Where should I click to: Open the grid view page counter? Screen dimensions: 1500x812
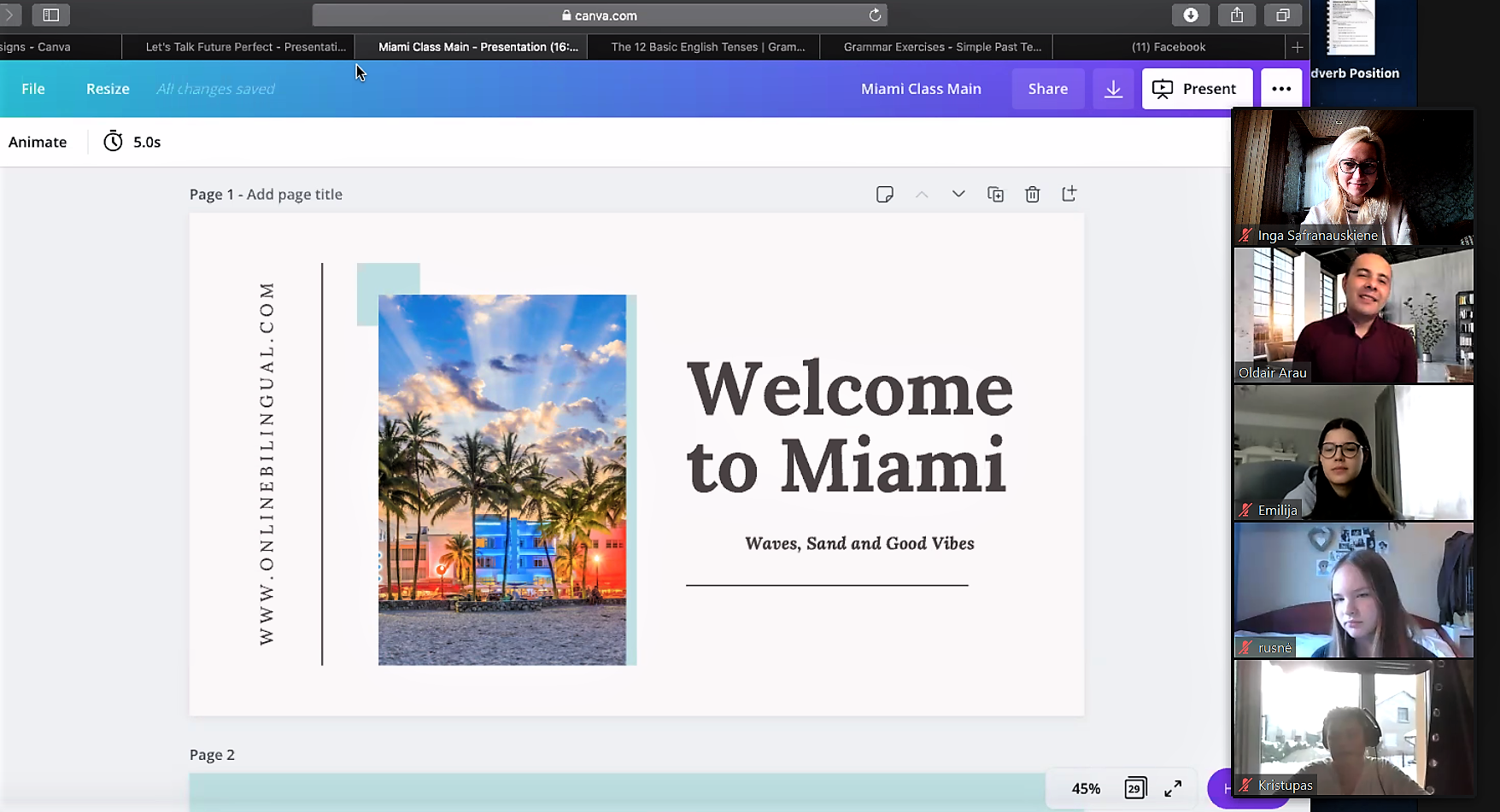click(1134, 788)
